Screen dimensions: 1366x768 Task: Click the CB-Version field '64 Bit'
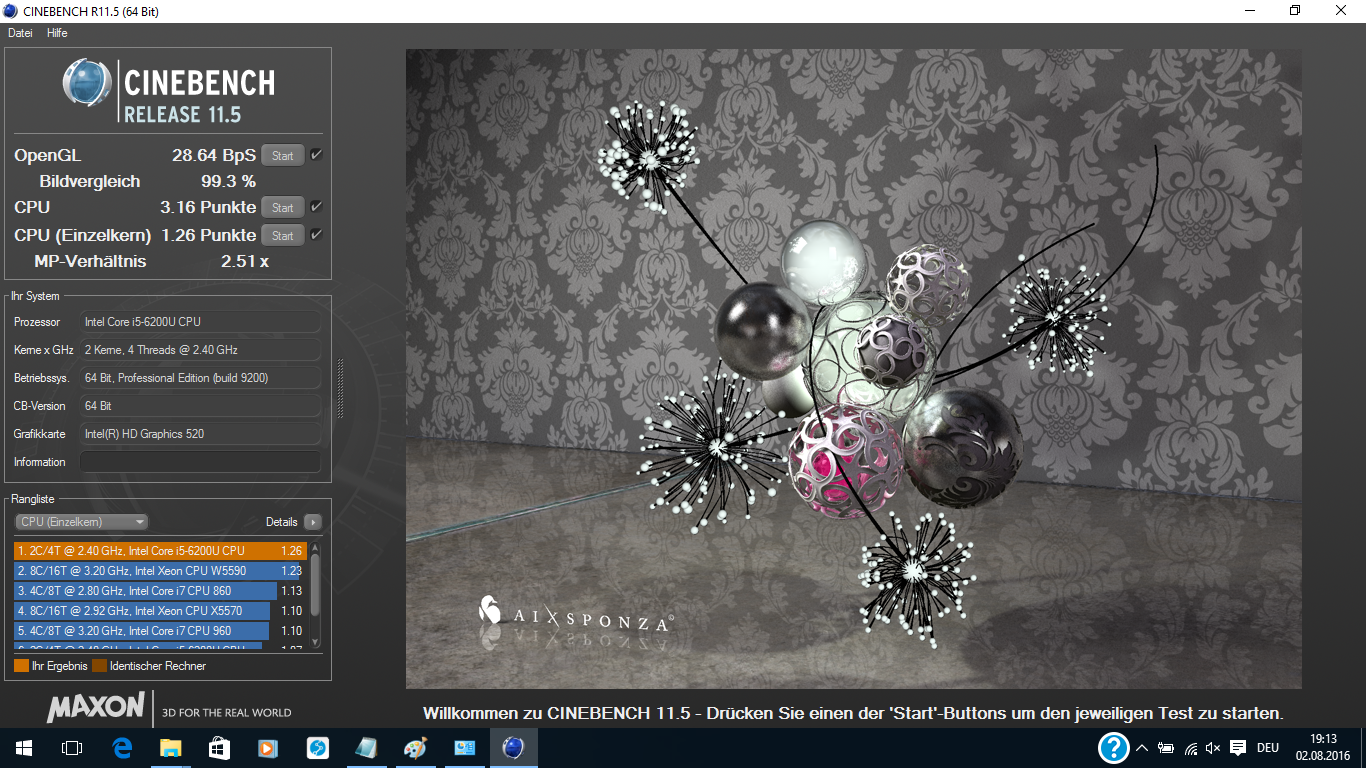coord(200,406)
